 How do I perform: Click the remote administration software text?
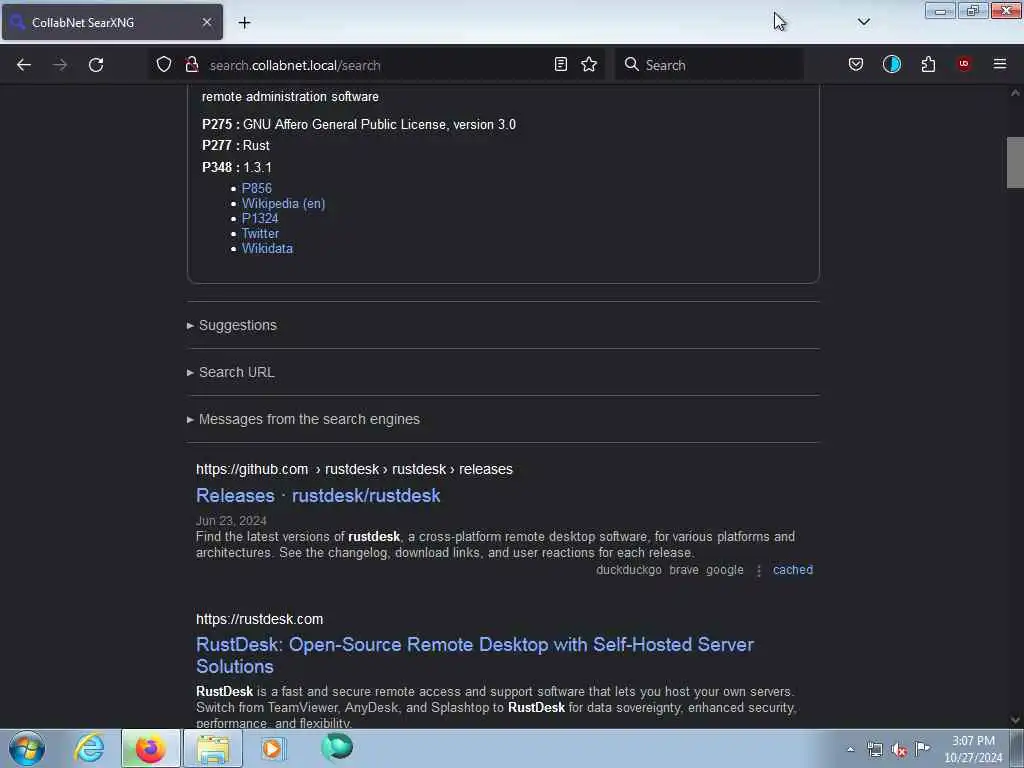[290, 97]
